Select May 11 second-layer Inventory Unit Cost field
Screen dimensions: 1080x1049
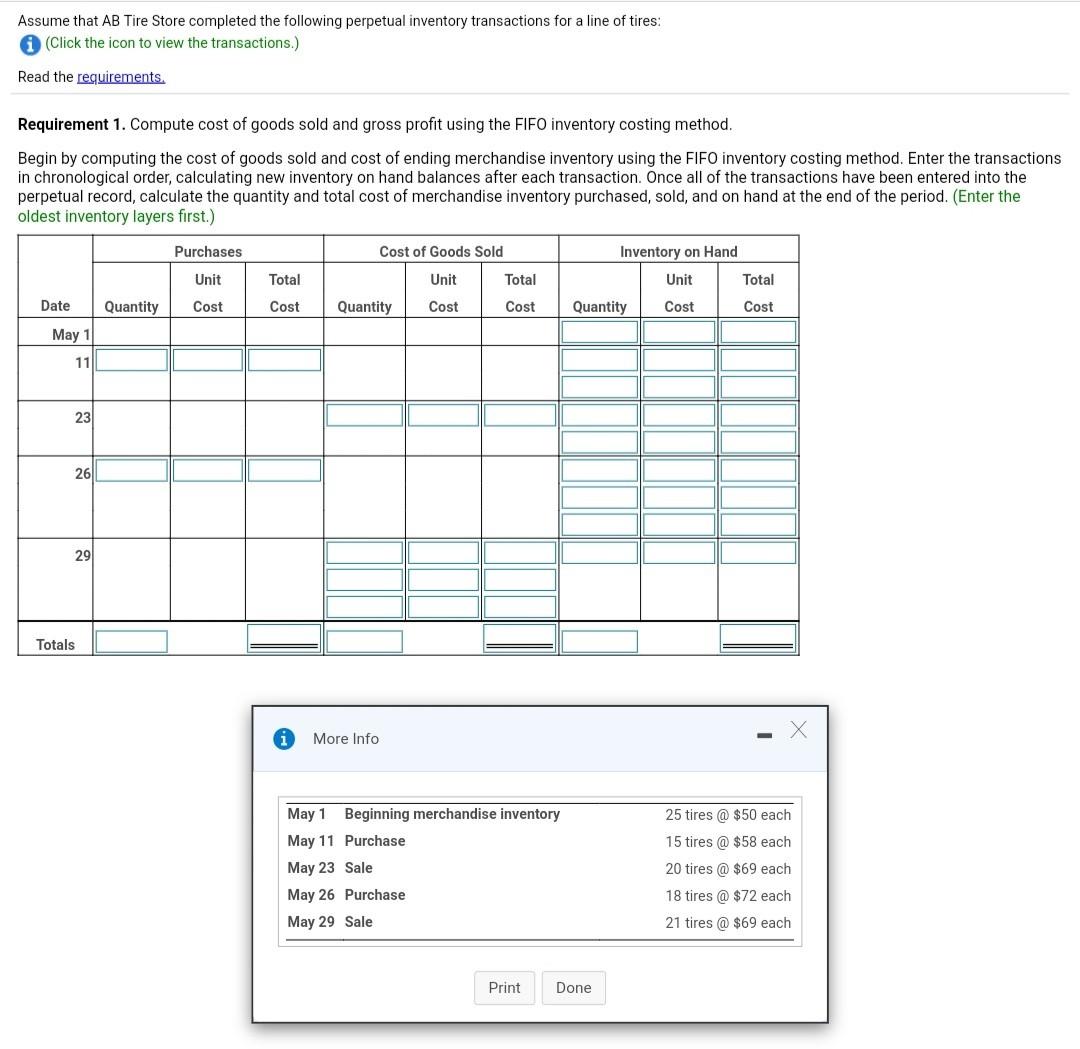point(678,387)
